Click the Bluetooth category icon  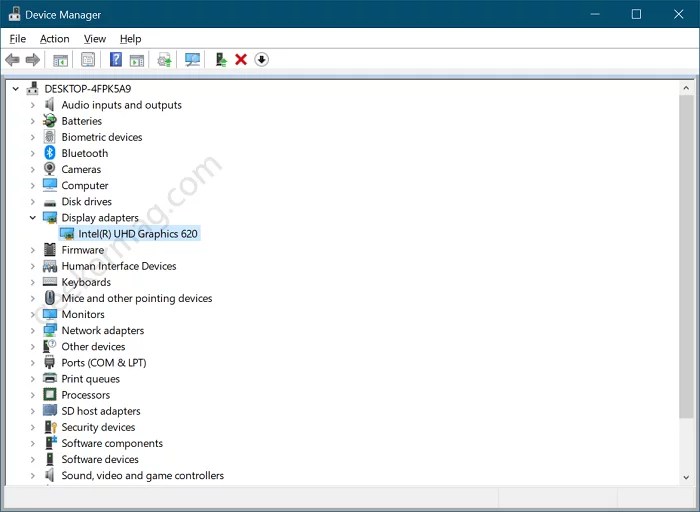(50, 153)
